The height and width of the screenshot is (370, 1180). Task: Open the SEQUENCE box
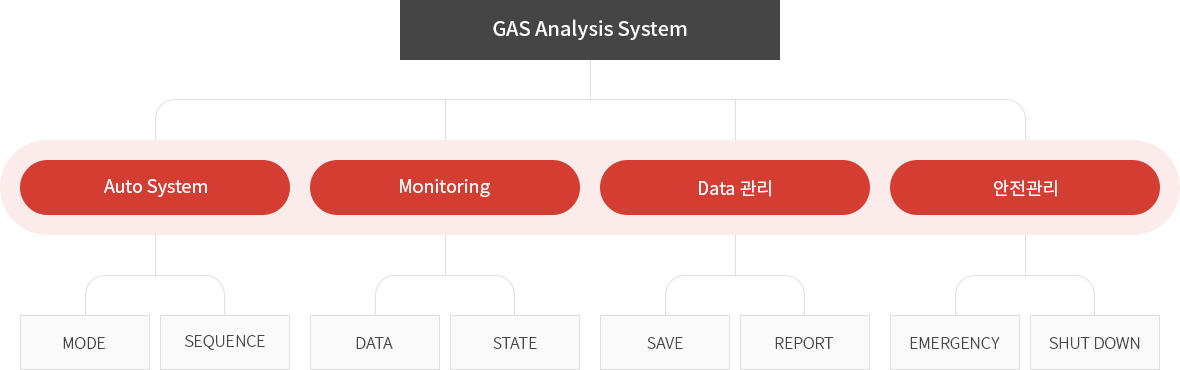(x=225, y=342)
